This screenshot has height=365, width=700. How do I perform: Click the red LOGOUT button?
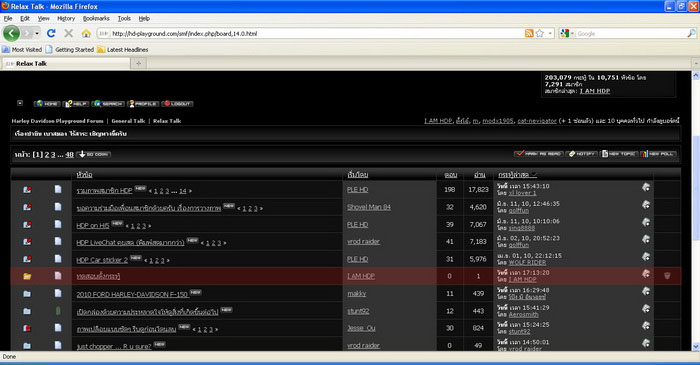(177, 104)
